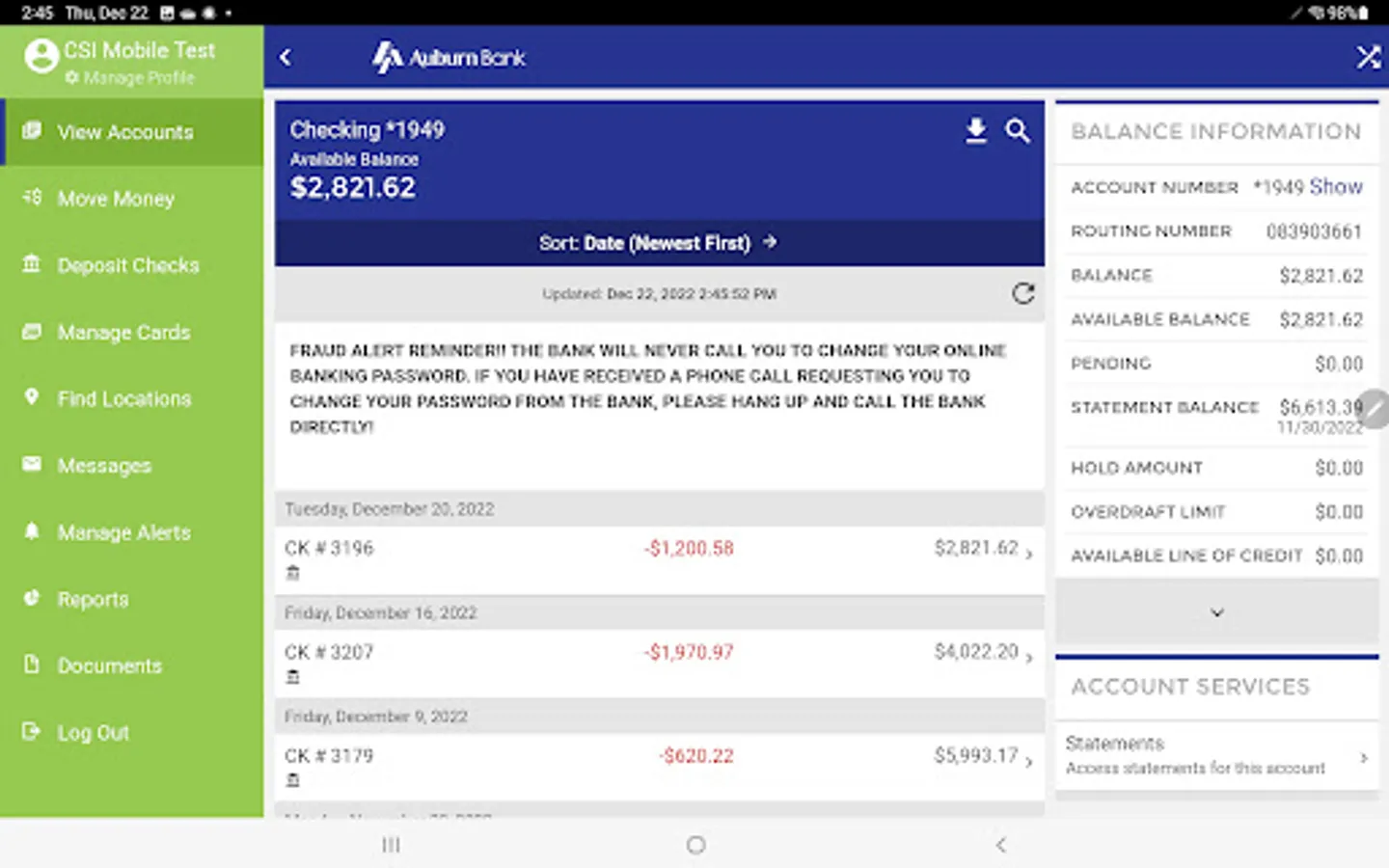Click the Reports pie chart icon
The height and width of the screenshot is (868, 1389).
(x=32, y=597)
